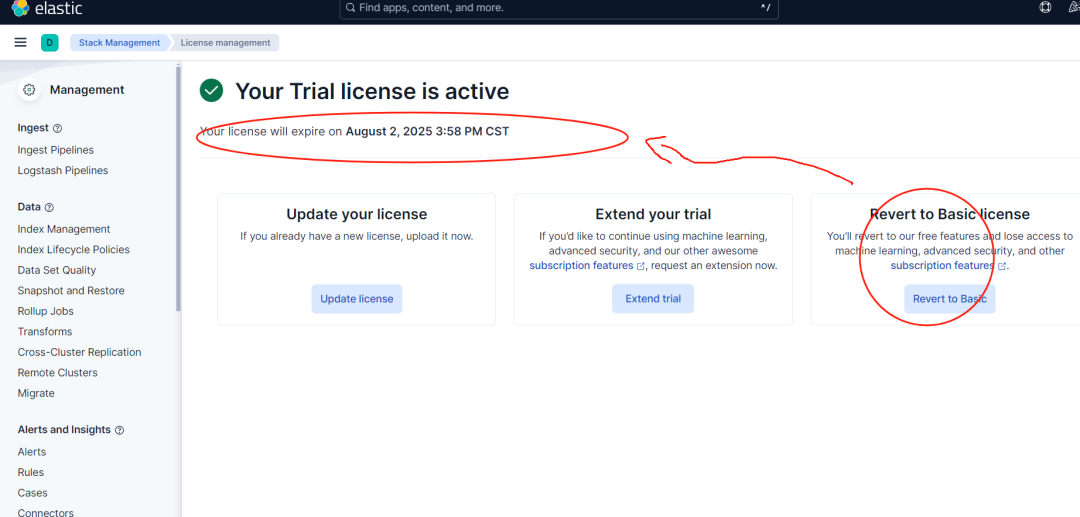Click the Update license button
1080x517 pixels.
point(357,299)
